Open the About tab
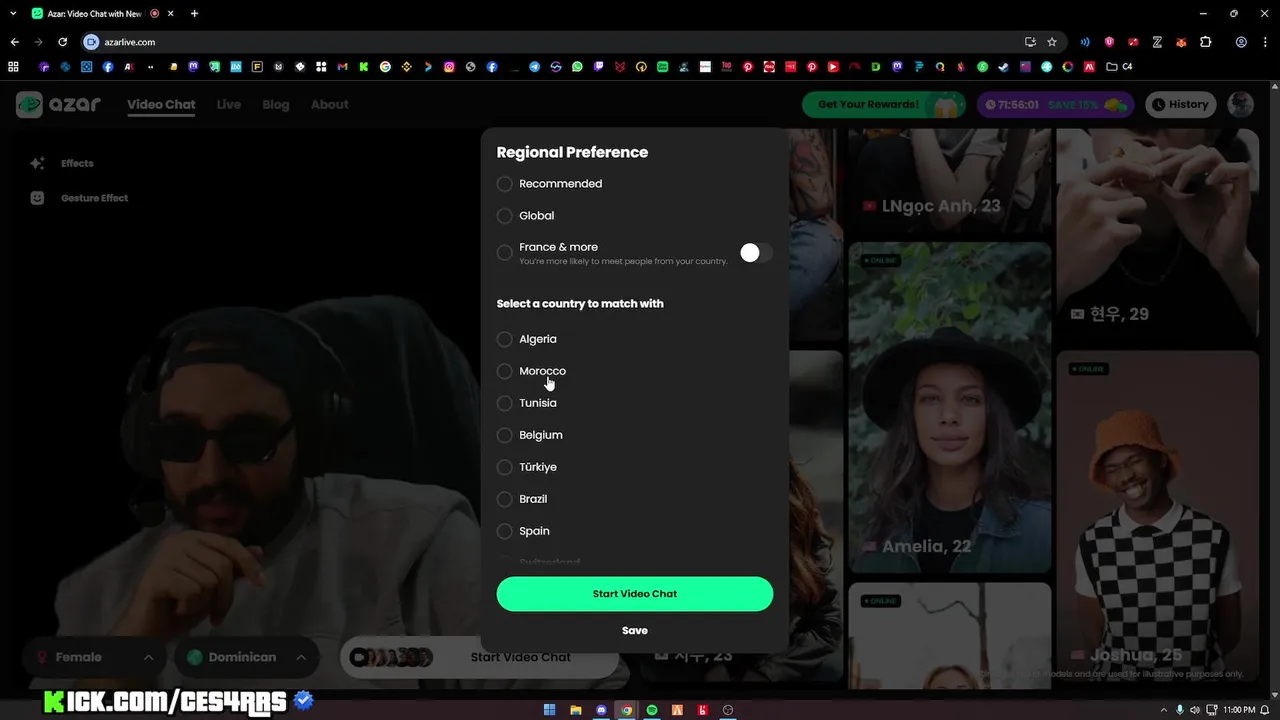Screen dimensions: 1280x720 coord(329,104)
